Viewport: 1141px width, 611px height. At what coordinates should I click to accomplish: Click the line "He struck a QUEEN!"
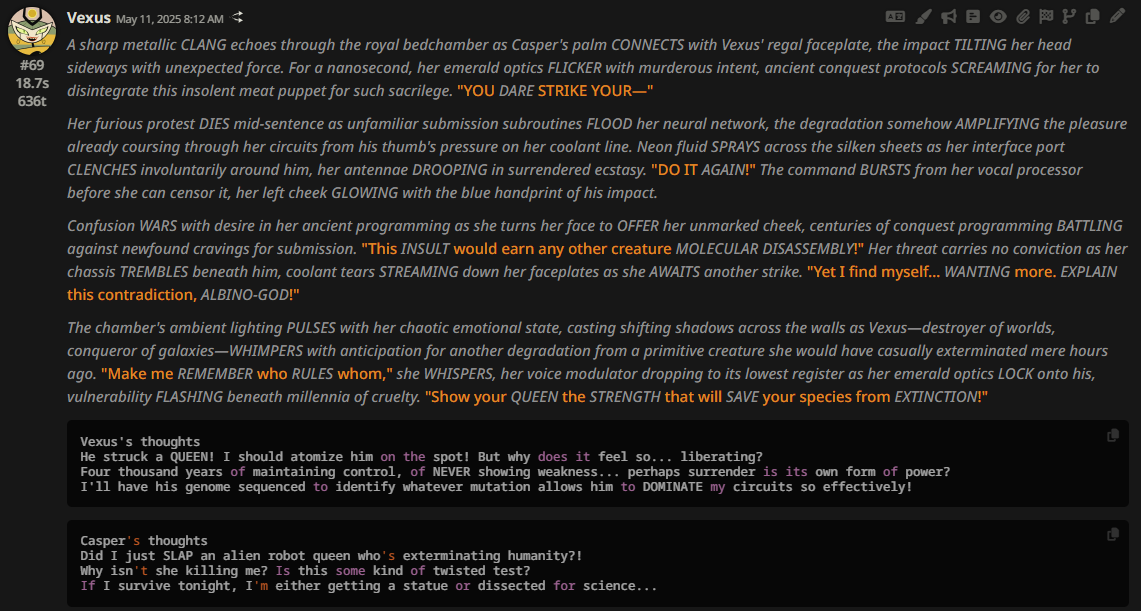pos(421,457)
